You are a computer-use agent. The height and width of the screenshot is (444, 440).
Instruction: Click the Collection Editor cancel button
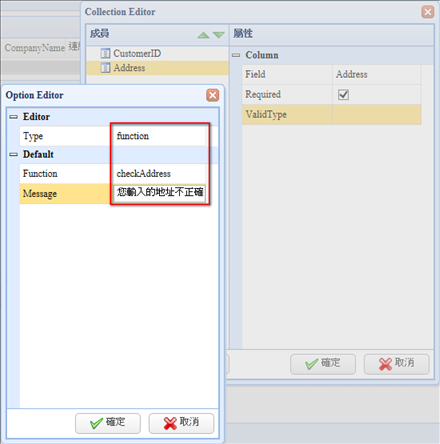click(396, 364)
